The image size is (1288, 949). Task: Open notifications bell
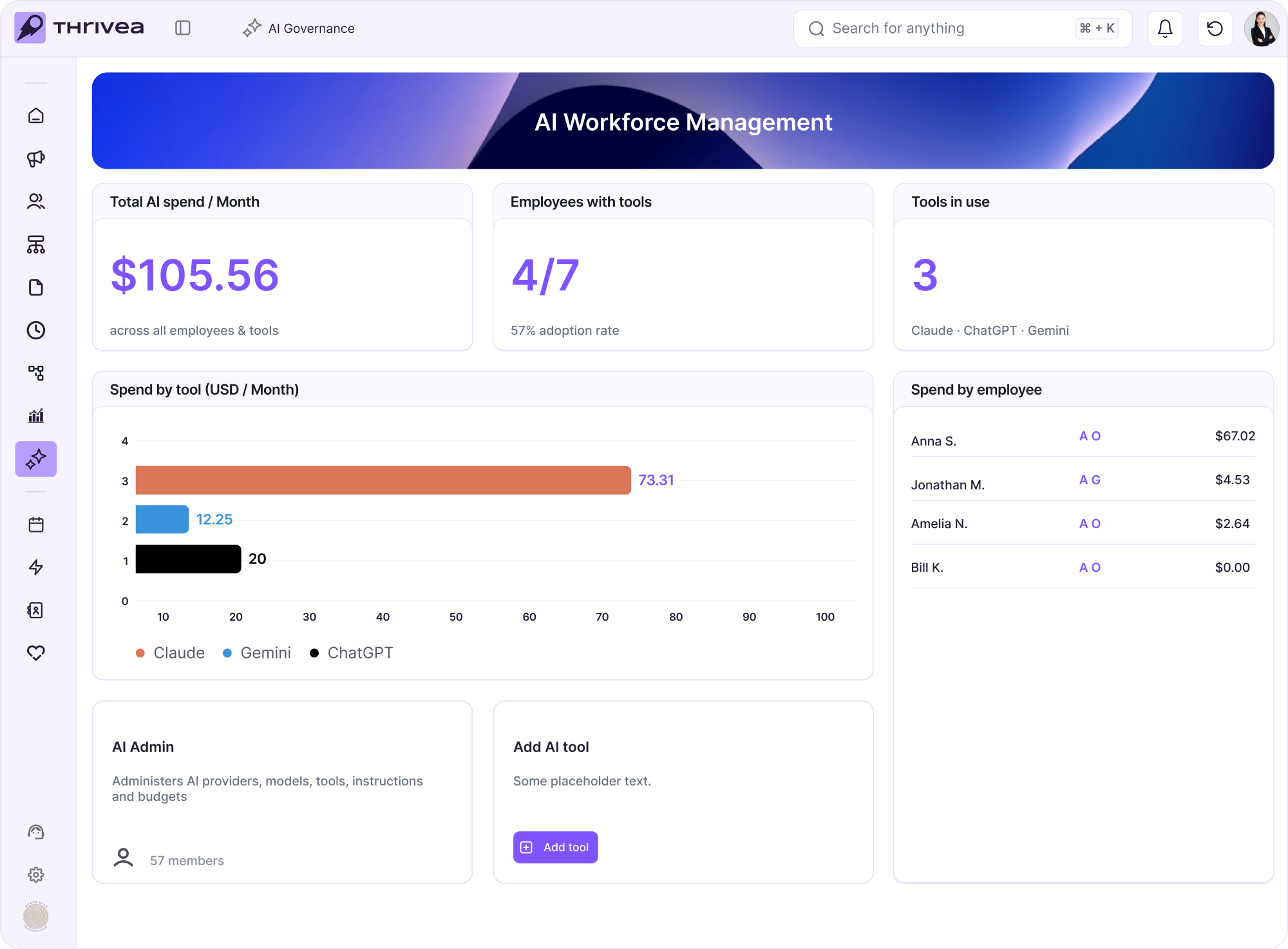click(1165, 28)
